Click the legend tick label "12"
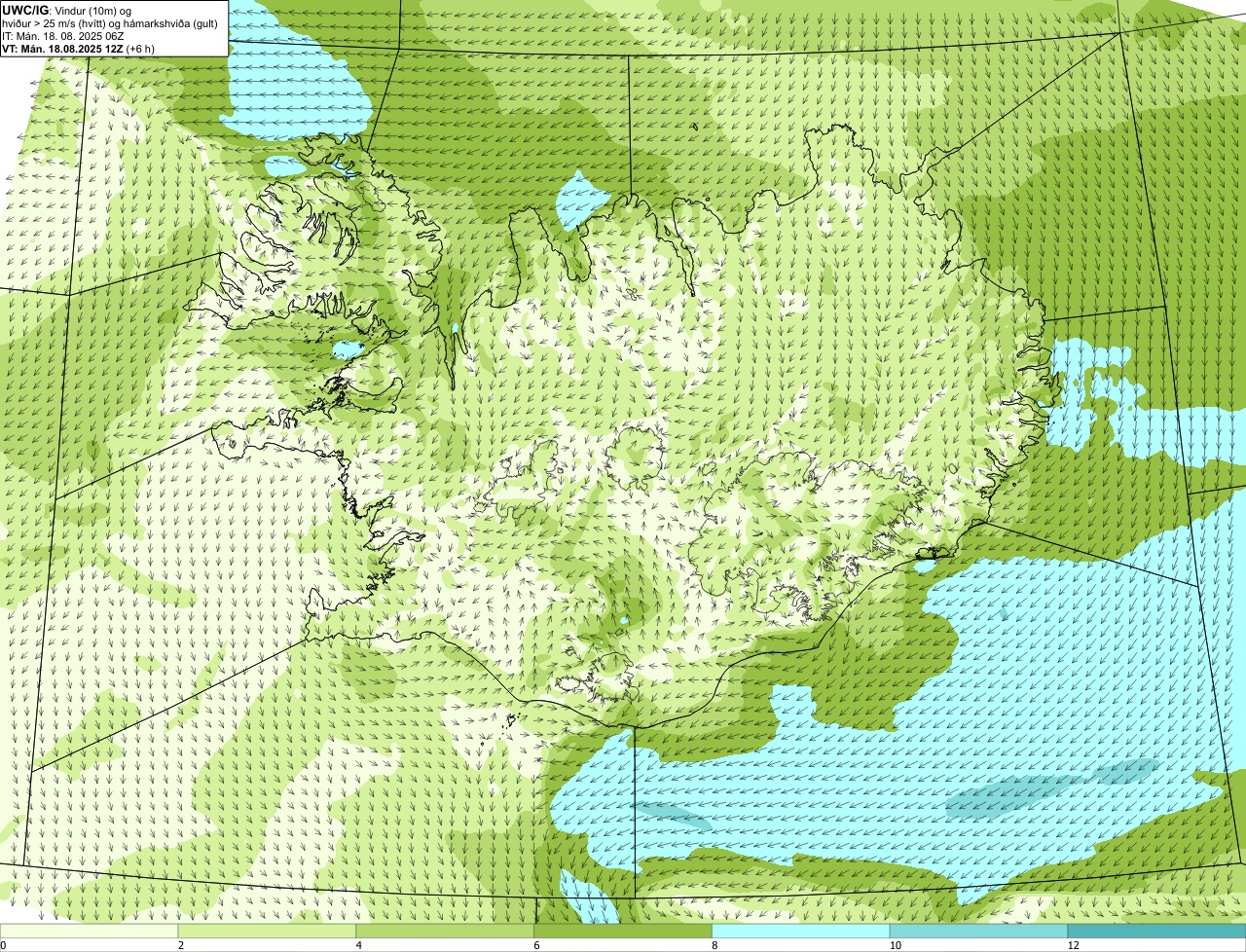 [x=1073, y=945]
